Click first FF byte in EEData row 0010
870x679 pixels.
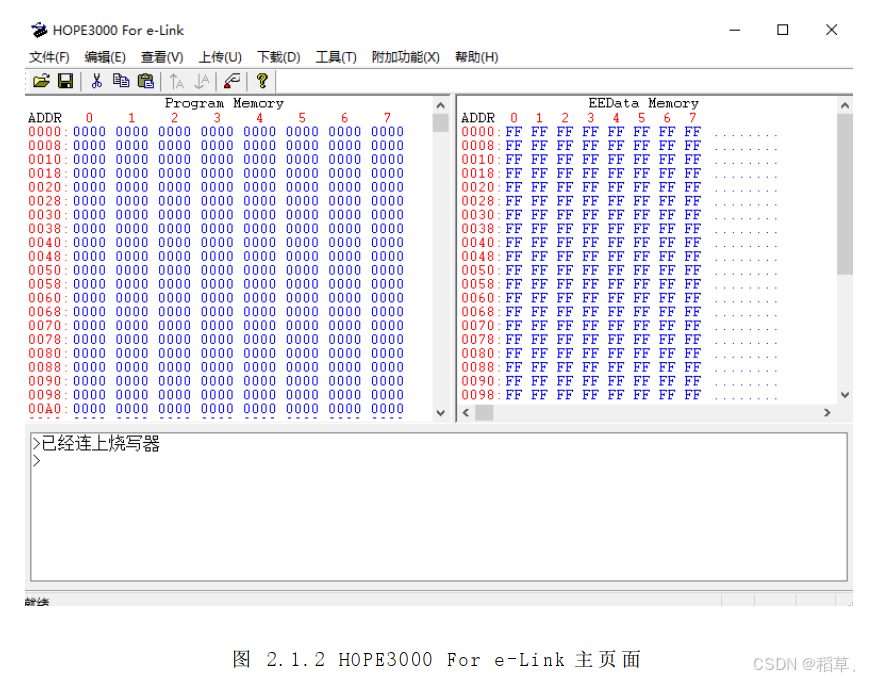514,159
